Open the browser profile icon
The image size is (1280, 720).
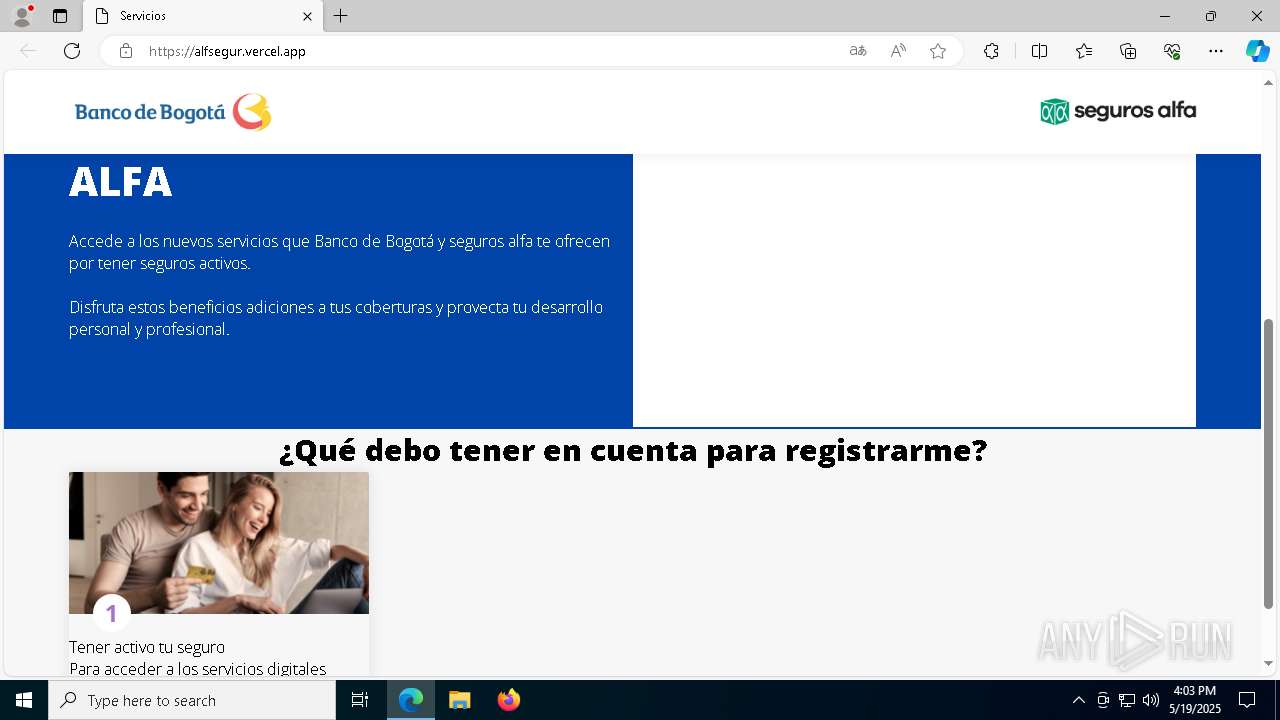coord(22,16)
